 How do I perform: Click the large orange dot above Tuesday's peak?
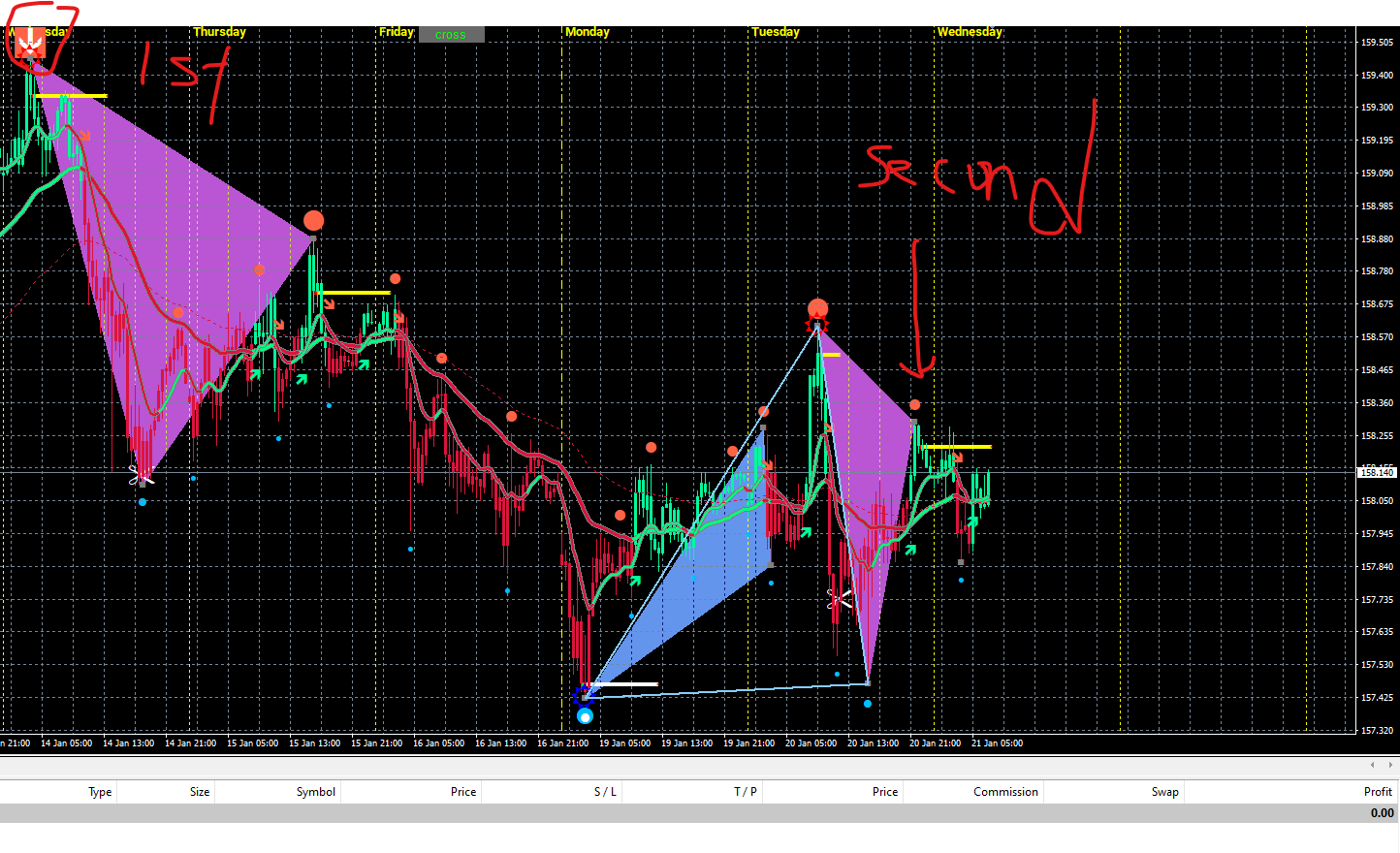[x=818, y=308]
